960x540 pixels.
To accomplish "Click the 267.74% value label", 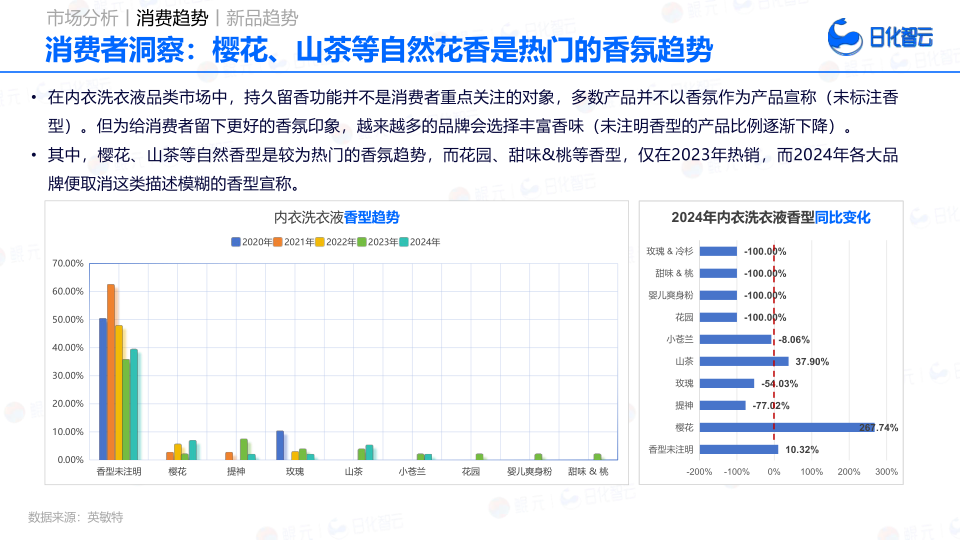I will (879, 427).
